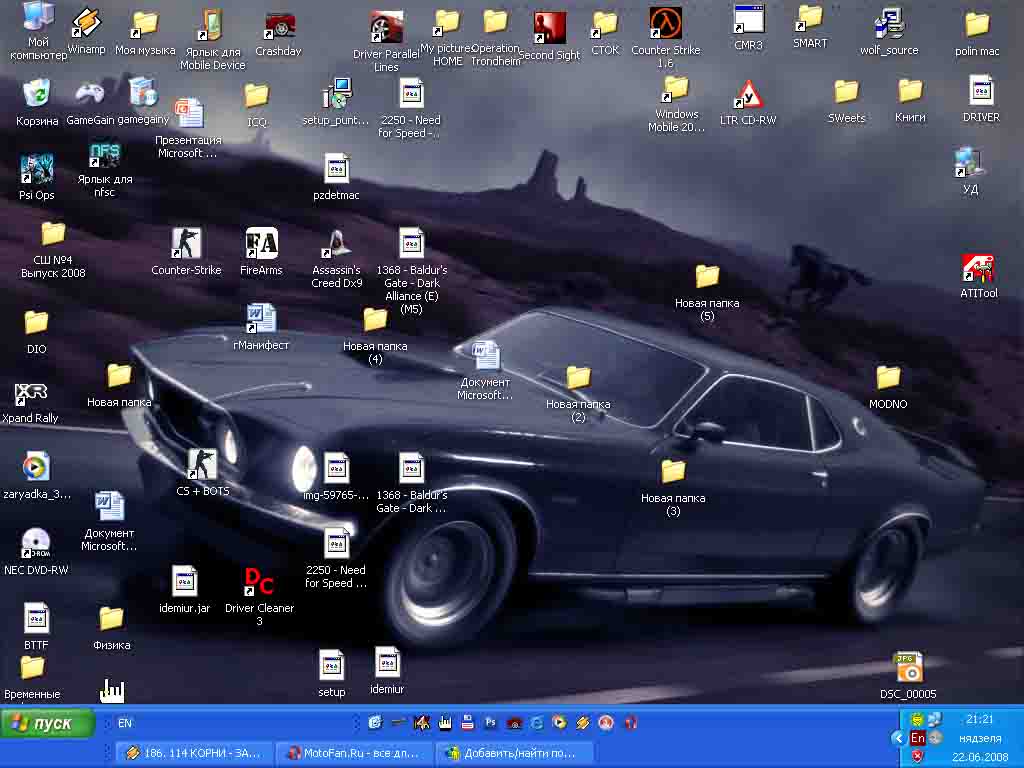Viewport: 1024px width, 768px height.
Task: Select the Физика folder
Action: coord(111,618)
